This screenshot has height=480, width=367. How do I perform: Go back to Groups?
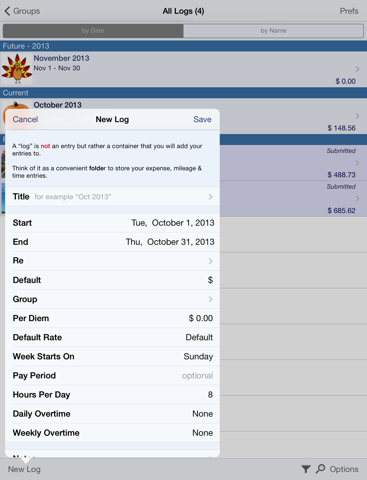pyautogui.click(x=22, y=11)
